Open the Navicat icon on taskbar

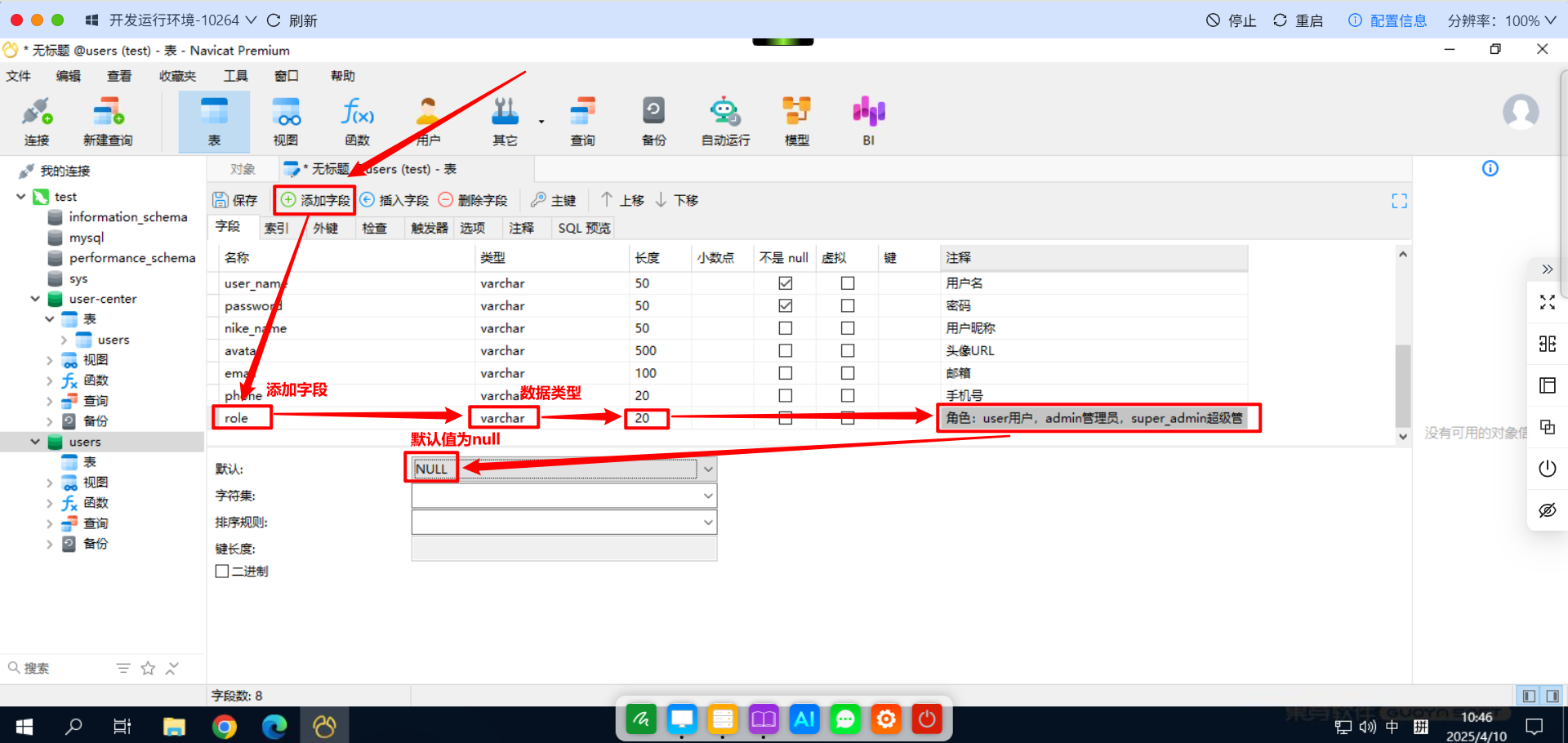pyautogui.click(x=324, y=726)
